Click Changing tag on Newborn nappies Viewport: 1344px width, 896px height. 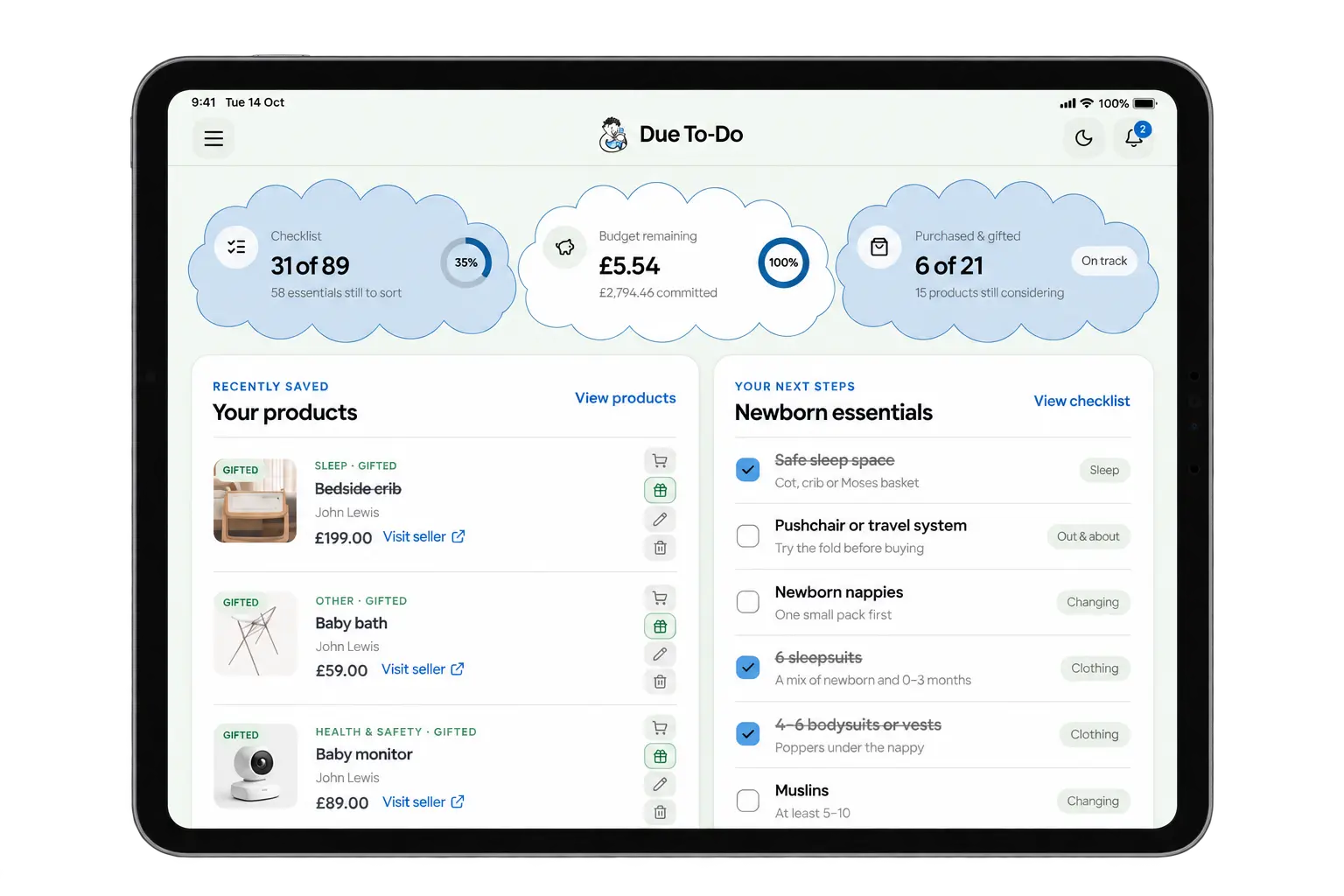pyautogui.click(x=1093, y=602)
